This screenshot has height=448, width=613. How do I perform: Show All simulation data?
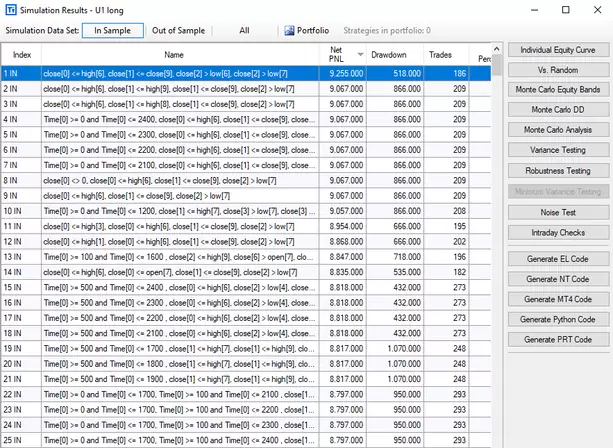pos(244,30)
